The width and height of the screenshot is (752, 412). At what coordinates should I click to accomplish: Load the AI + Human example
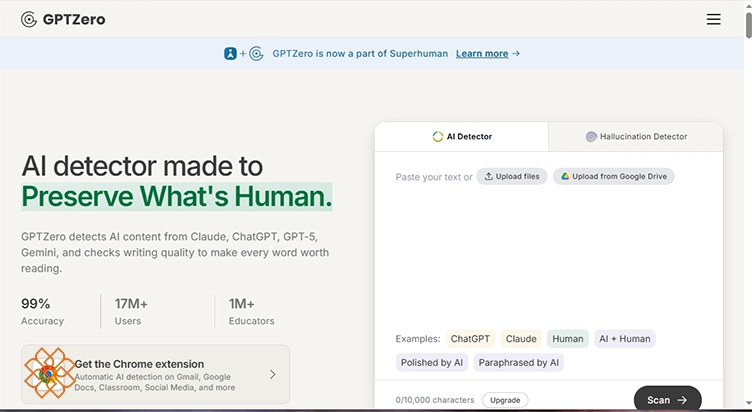pyautogui.click(x=625, y=339)
